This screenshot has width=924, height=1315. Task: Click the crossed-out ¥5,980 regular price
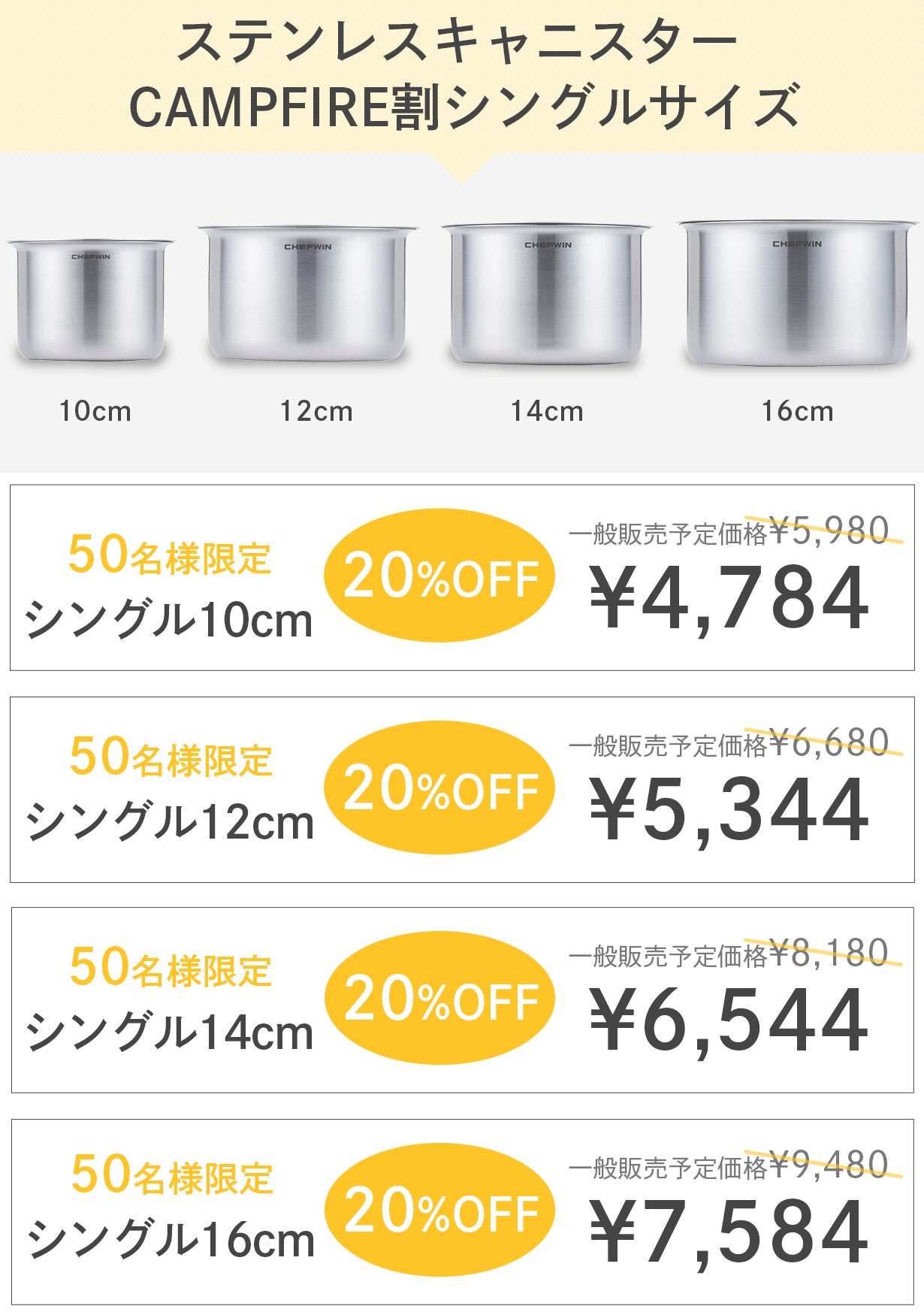[829, 531]
